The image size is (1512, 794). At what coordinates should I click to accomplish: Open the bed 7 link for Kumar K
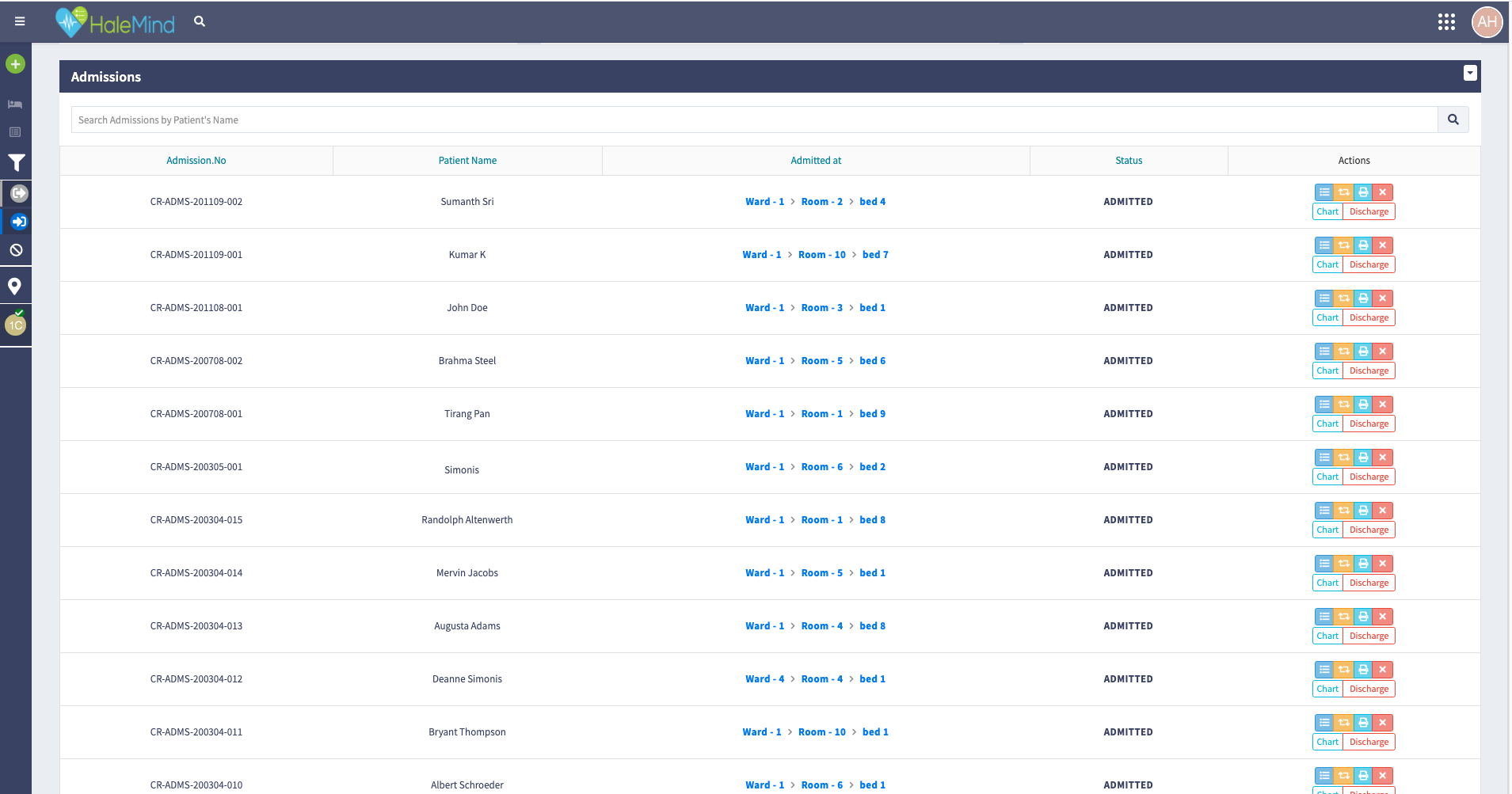(x=875, y=255)
